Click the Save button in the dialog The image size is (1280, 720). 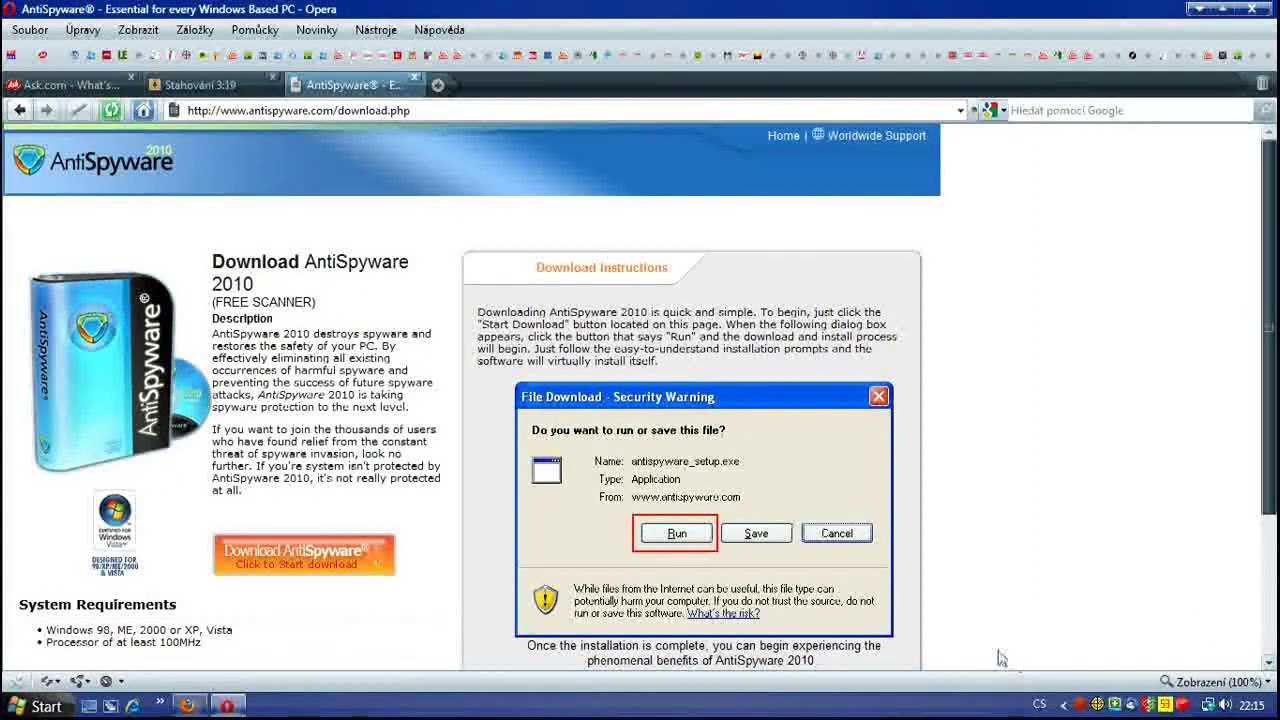pos(756,534)
